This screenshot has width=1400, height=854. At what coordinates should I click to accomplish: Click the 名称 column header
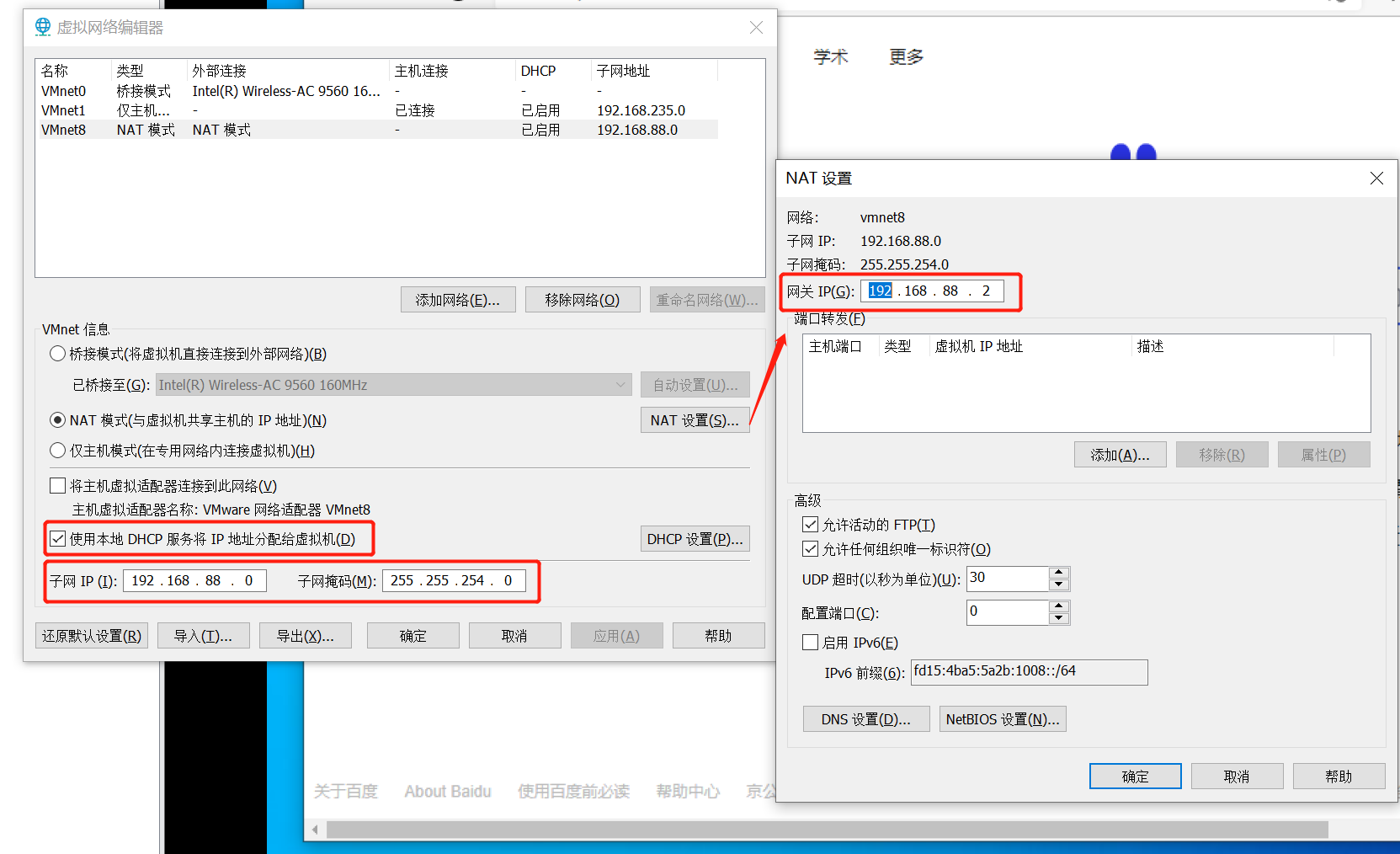point(74,71)
